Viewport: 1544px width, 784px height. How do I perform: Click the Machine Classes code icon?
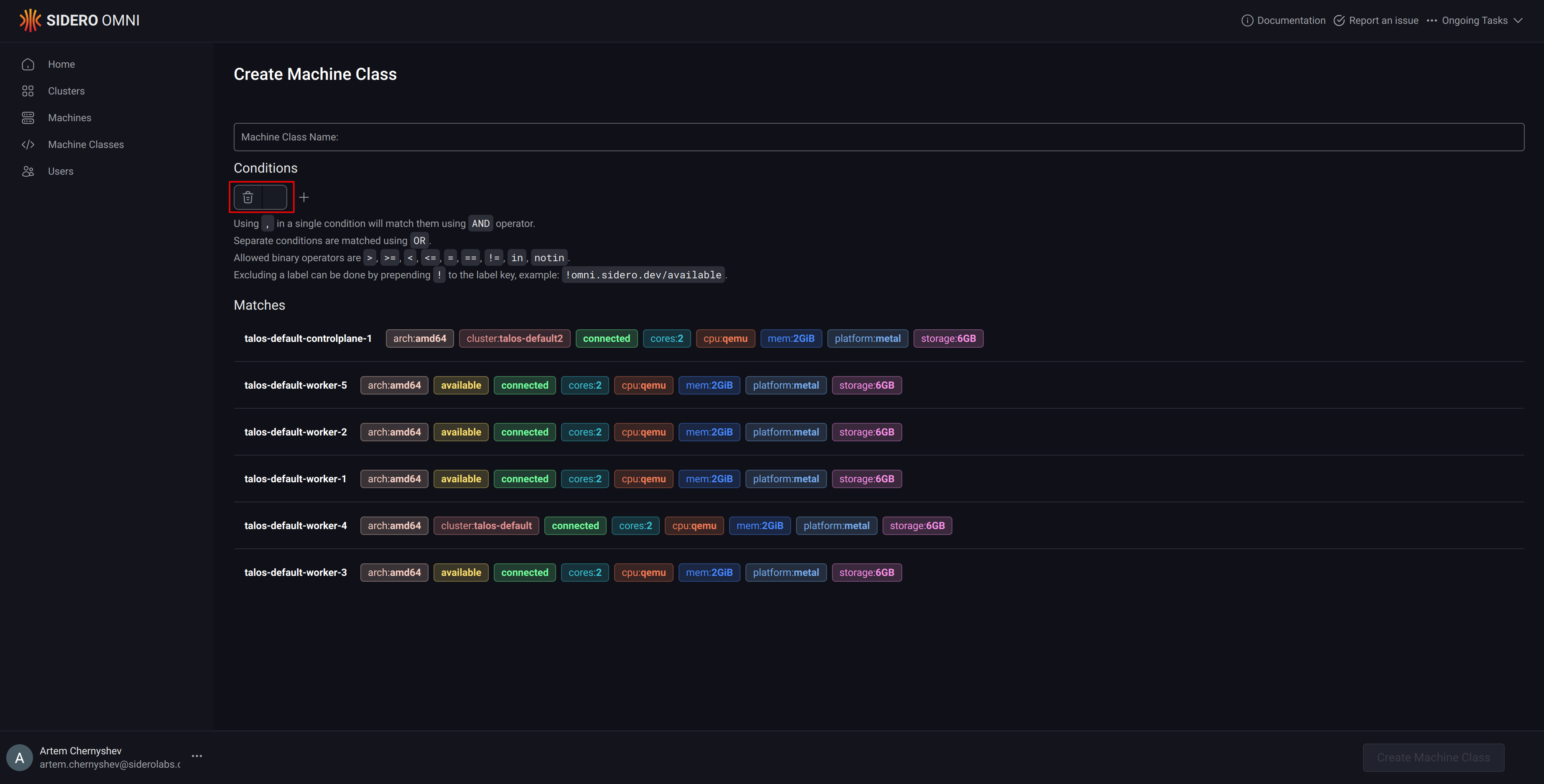click(x=28, y=144)
